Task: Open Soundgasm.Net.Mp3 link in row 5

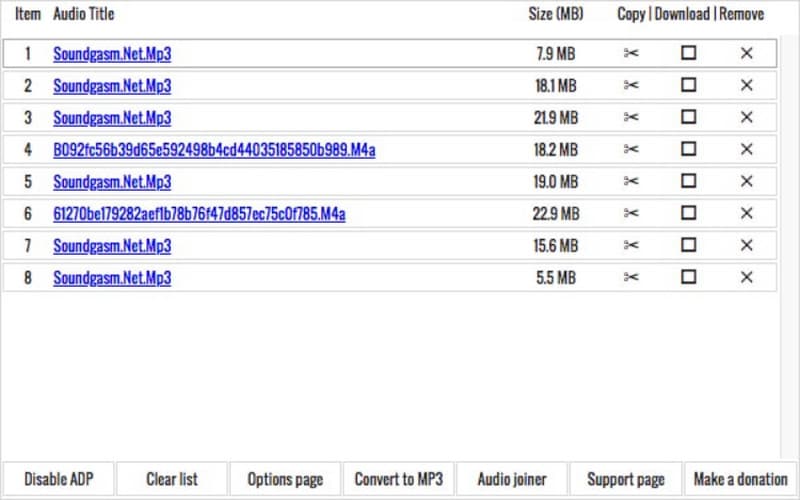Action: pyautogui.click(x=112, y=182)
